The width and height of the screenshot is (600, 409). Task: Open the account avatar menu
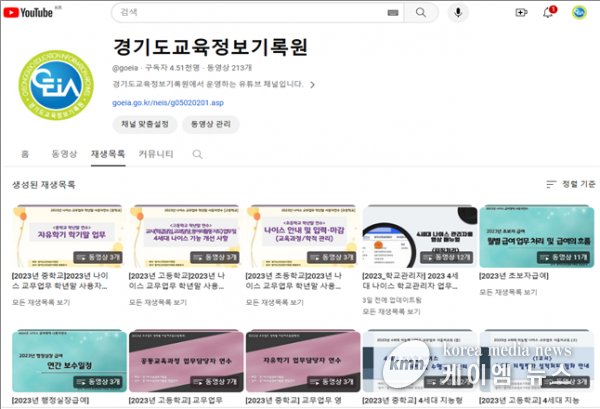click(x=579, y=13)
